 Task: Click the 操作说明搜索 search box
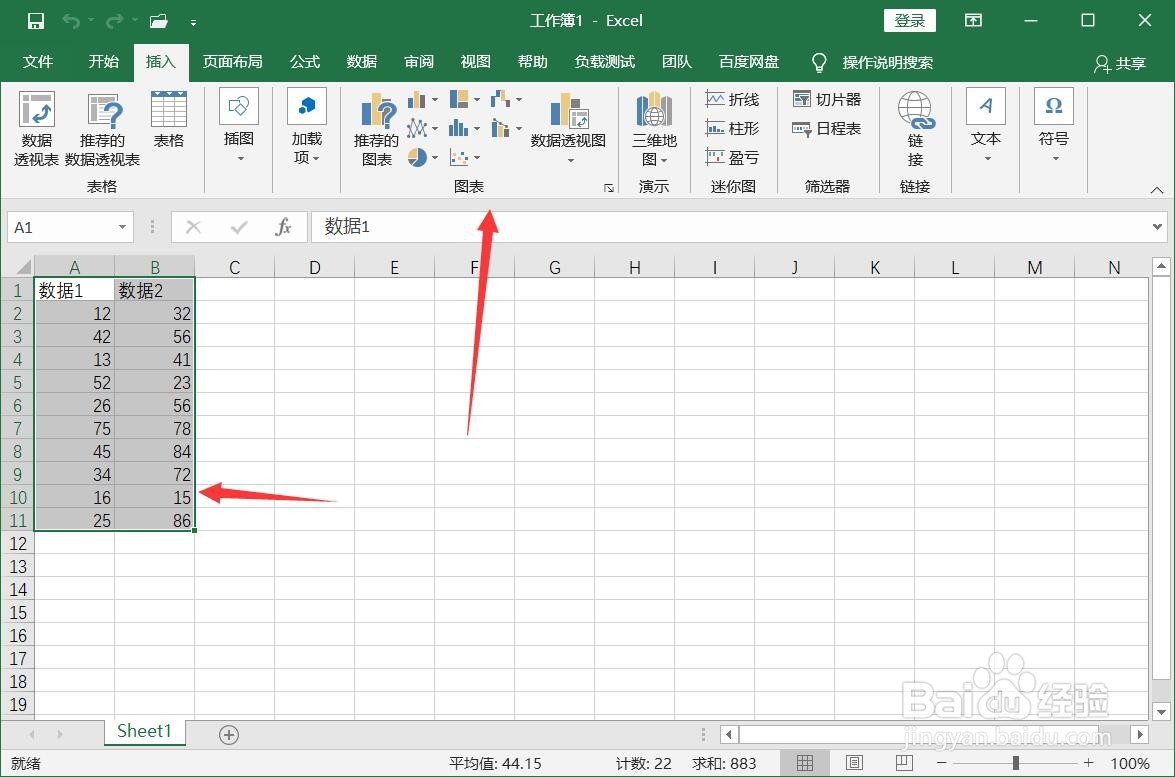(x=873, y=62)
